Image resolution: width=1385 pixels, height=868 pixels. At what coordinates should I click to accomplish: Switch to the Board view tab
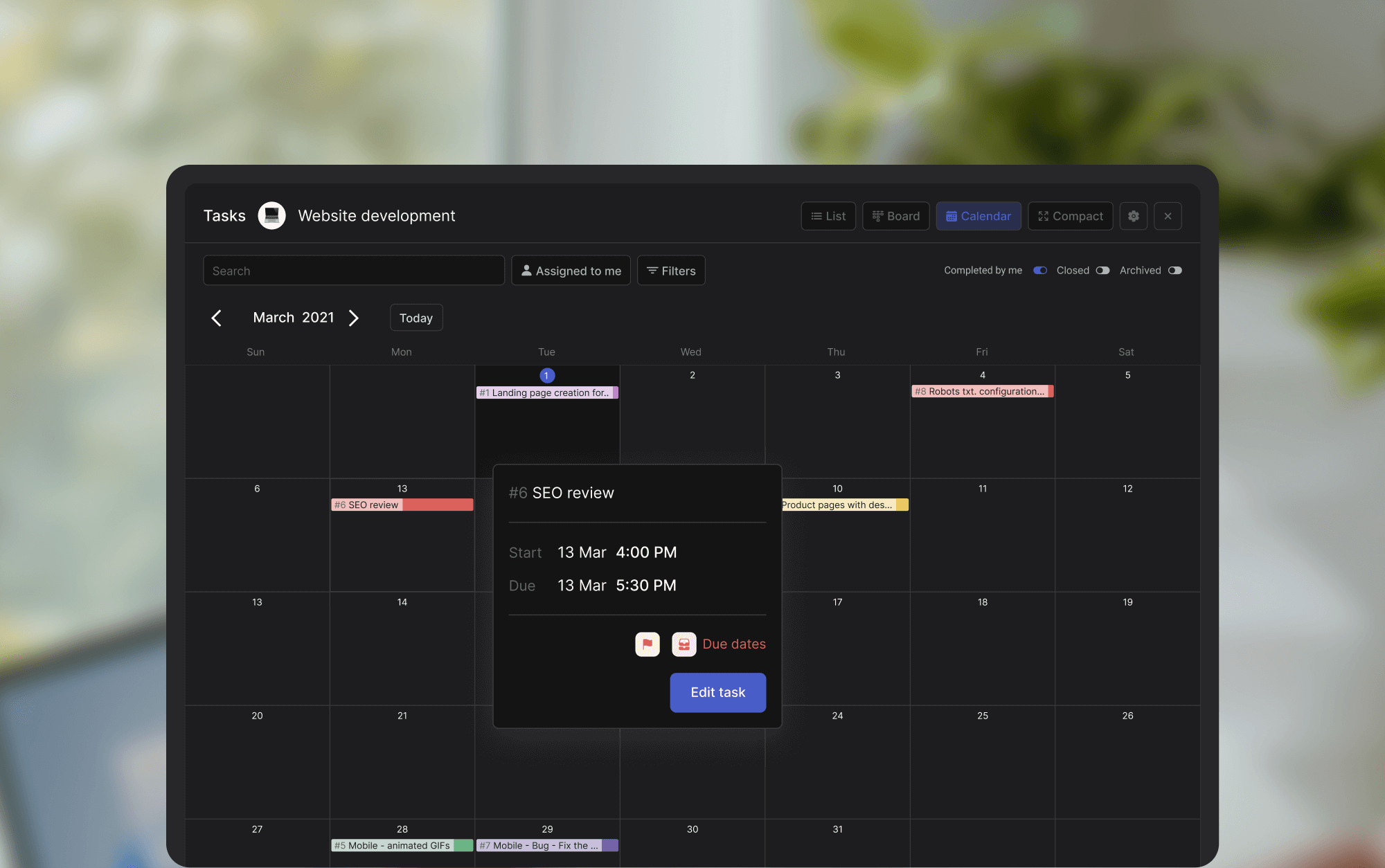point(895,216)
